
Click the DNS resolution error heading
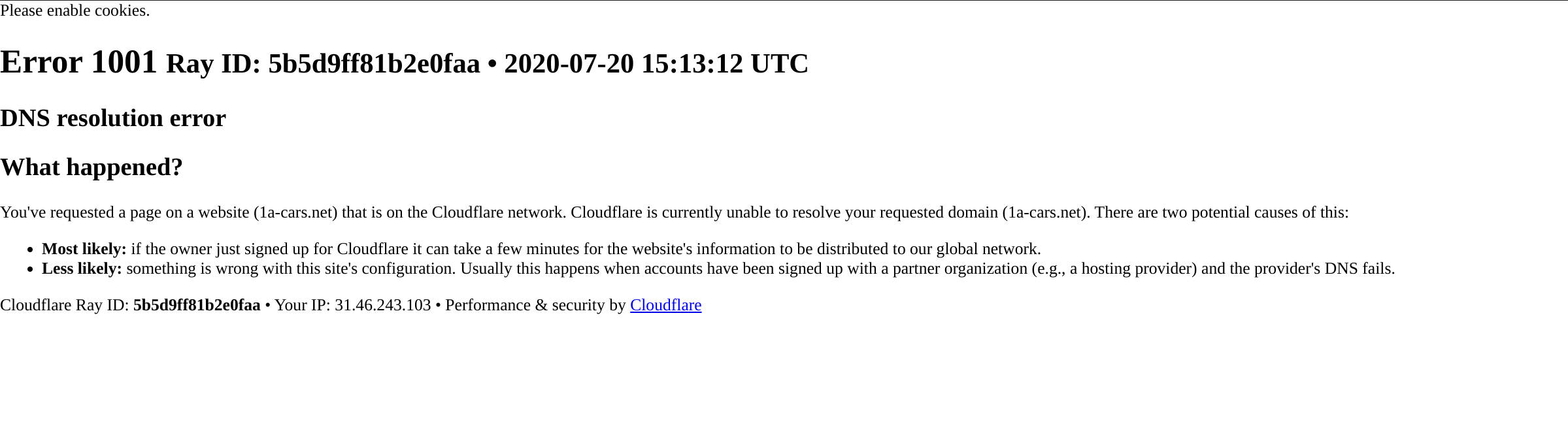point(113,118)
